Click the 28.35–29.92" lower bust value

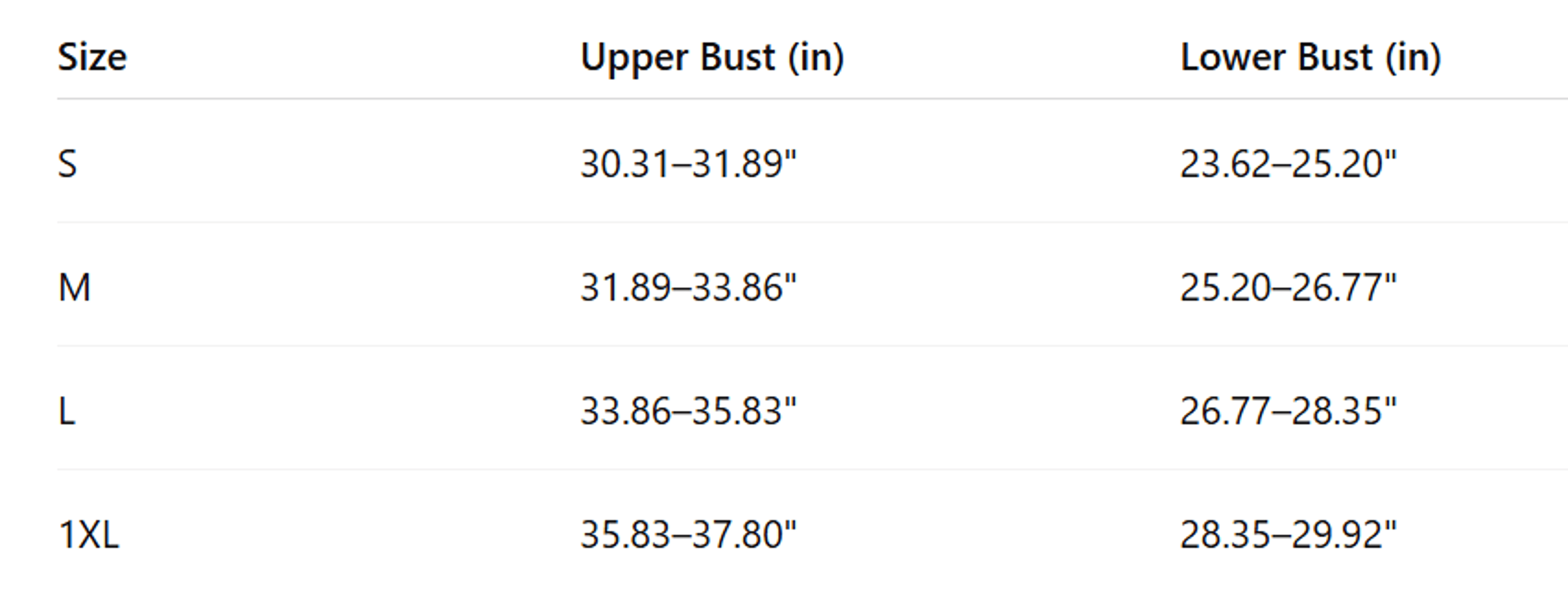tap(1288, 535)
